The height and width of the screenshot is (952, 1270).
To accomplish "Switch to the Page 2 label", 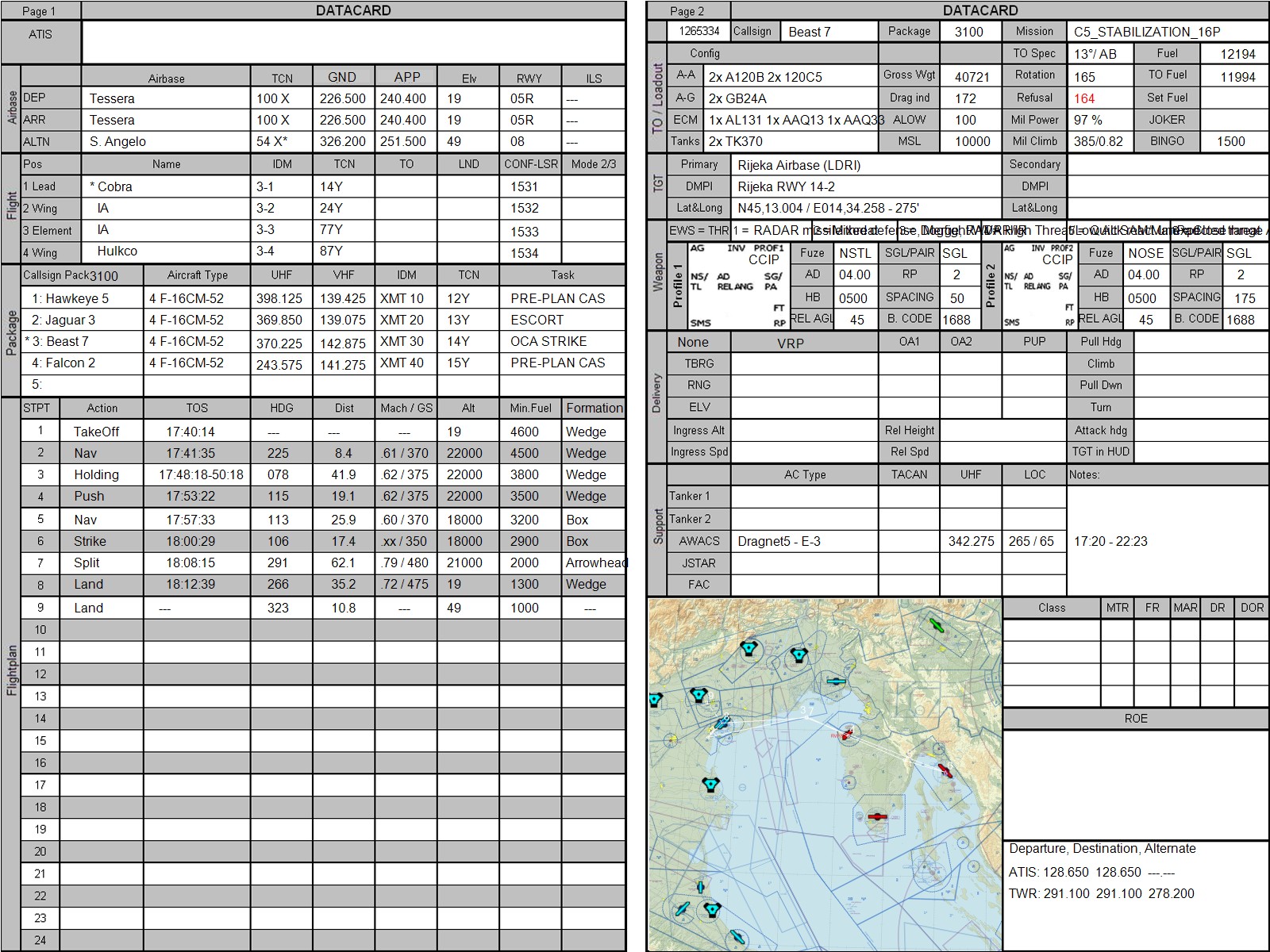I will pyautogui.click(x=687, y=11).
